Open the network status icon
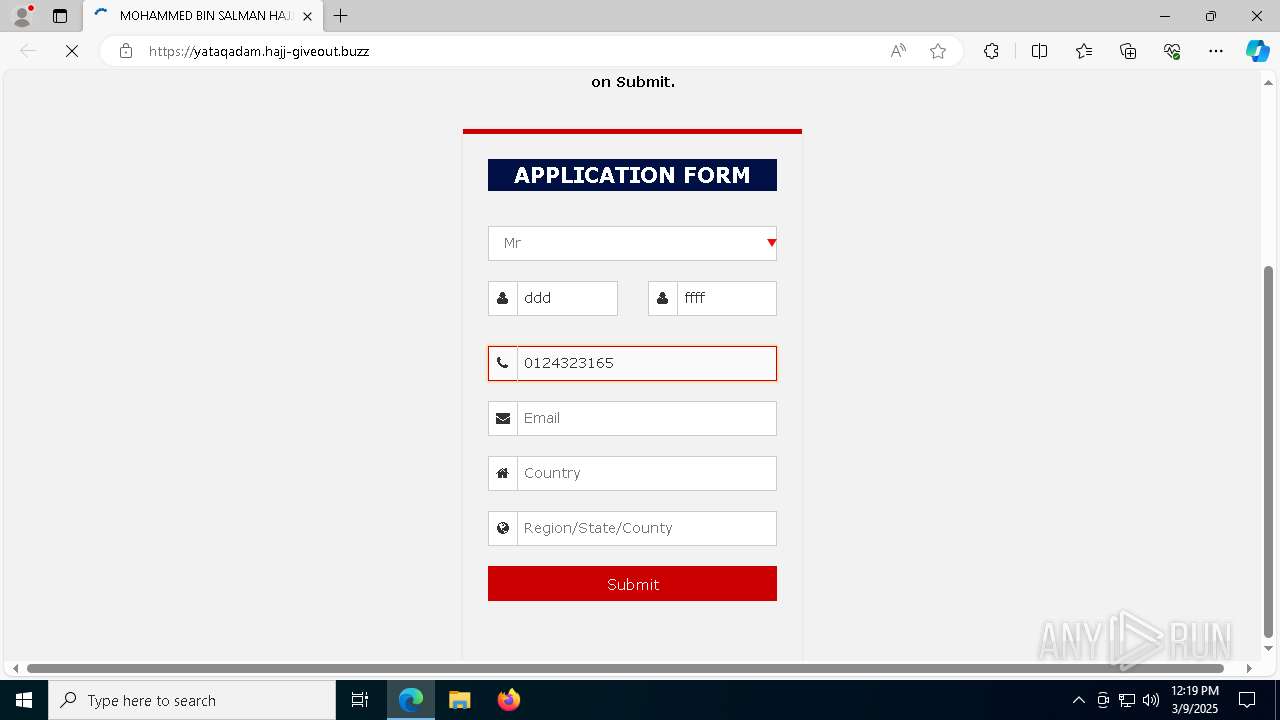This screenshot has width=1280, height=720. (1127, 700)
